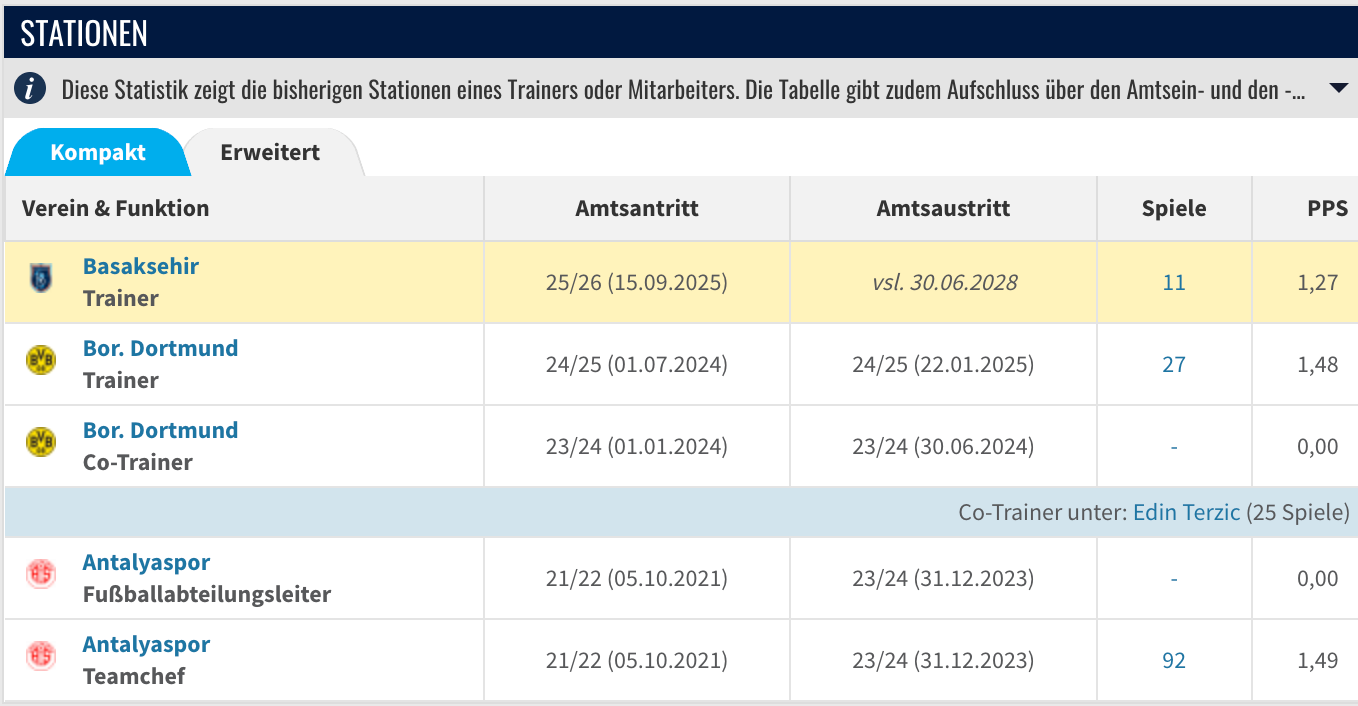Open the Edin Terzic coach link
The height and width of the screenshot is (706, 1358).
click(1186, 512)
